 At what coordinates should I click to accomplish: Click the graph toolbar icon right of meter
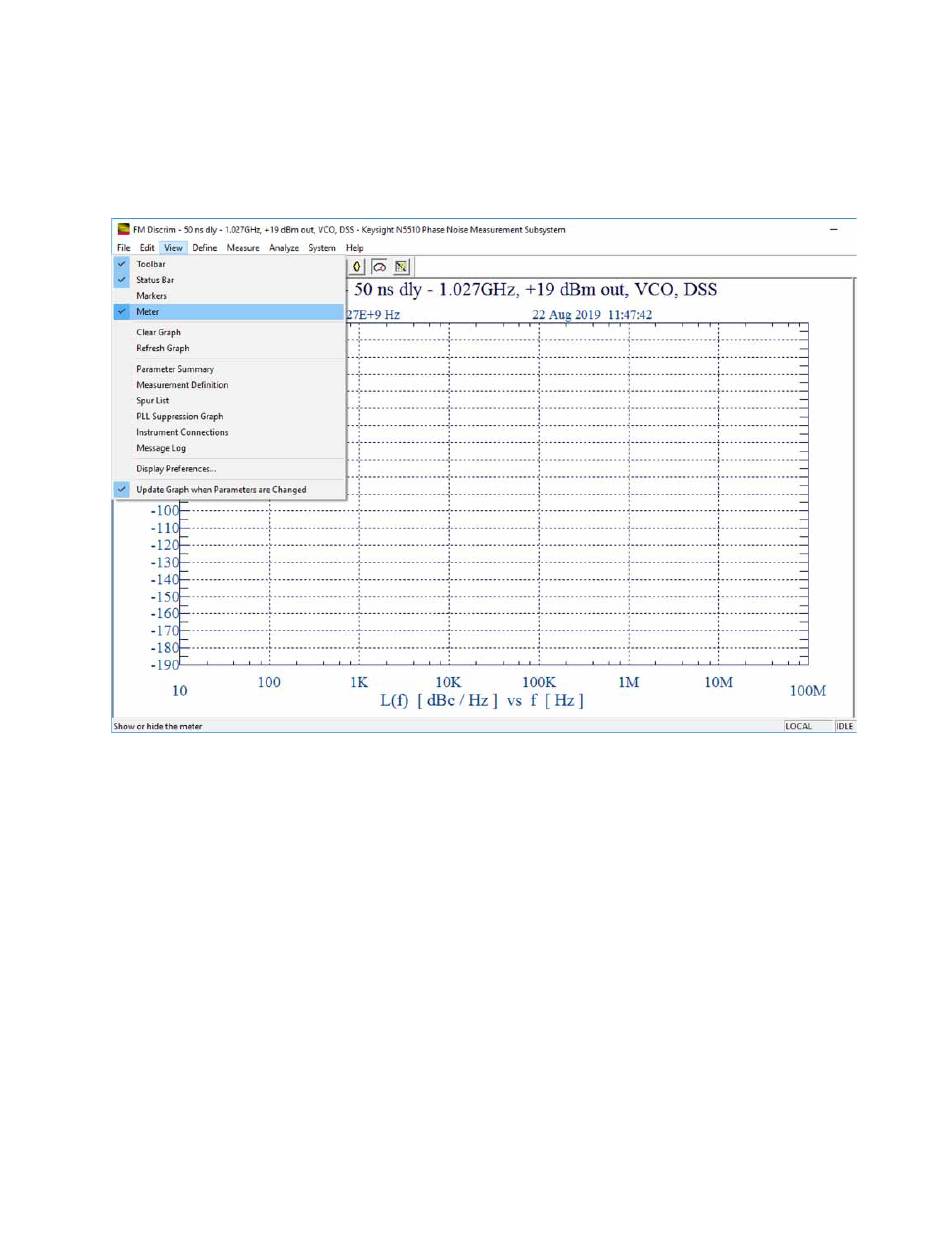tap(401, 267)
